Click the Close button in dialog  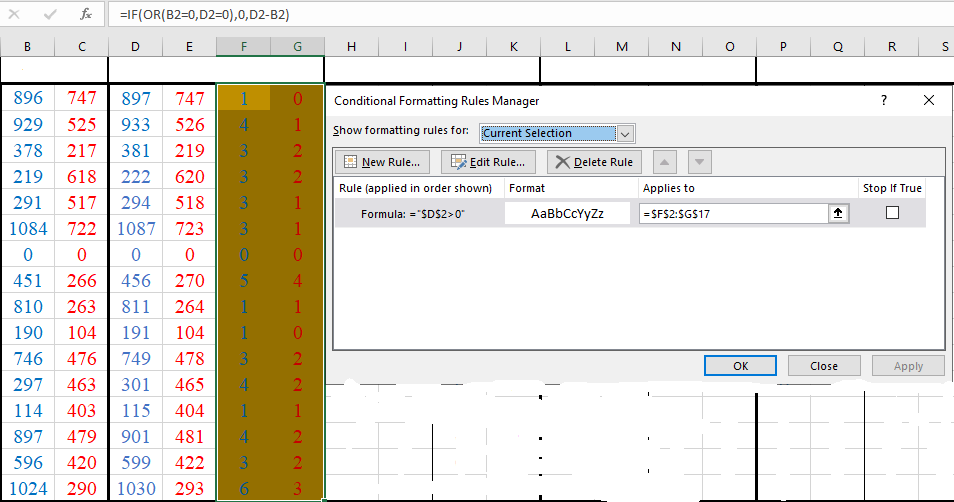823,366
